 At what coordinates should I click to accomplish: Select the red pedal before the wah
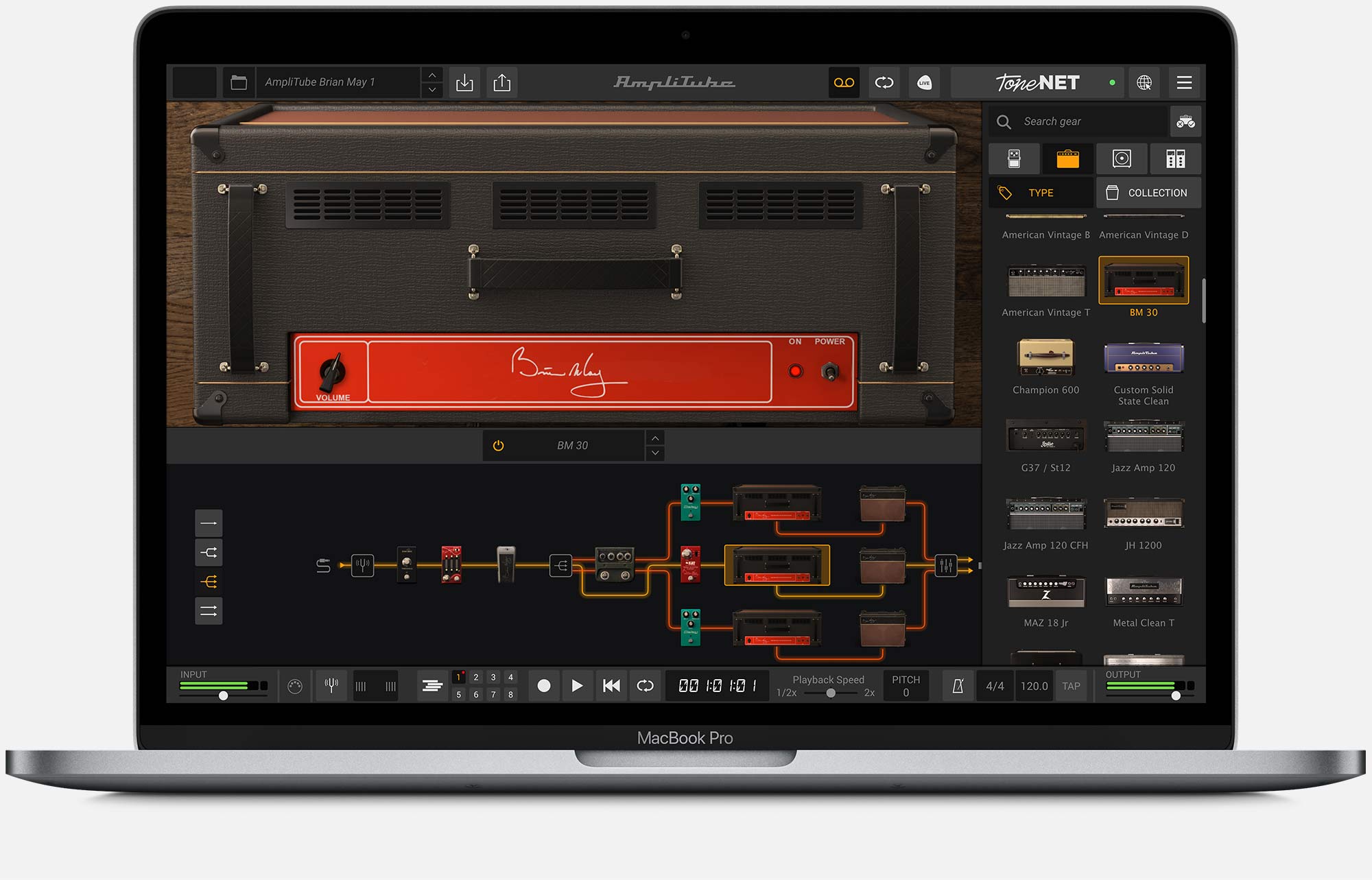[x=451, y=564]
